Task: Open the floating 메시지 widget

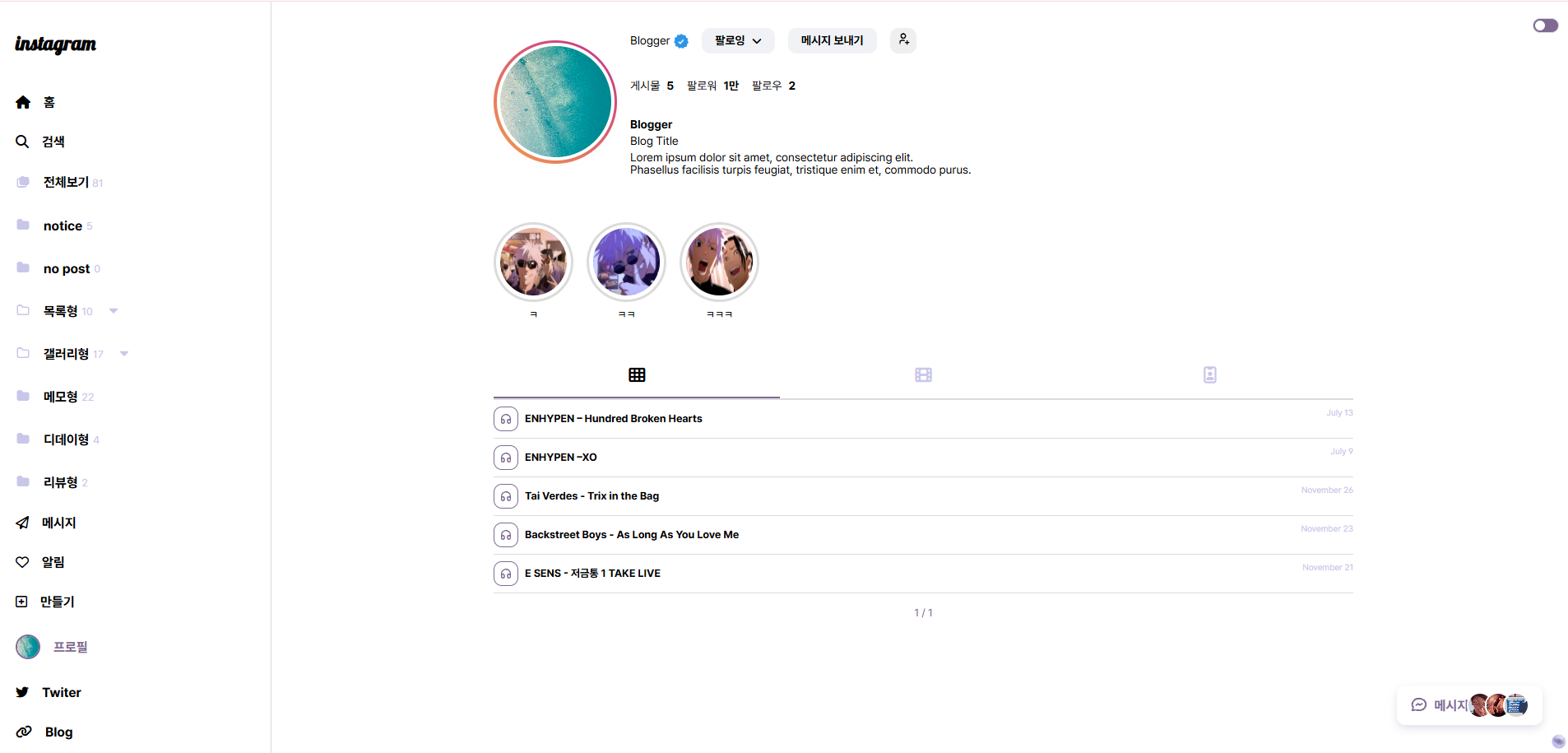Action: pos(1469,705)
